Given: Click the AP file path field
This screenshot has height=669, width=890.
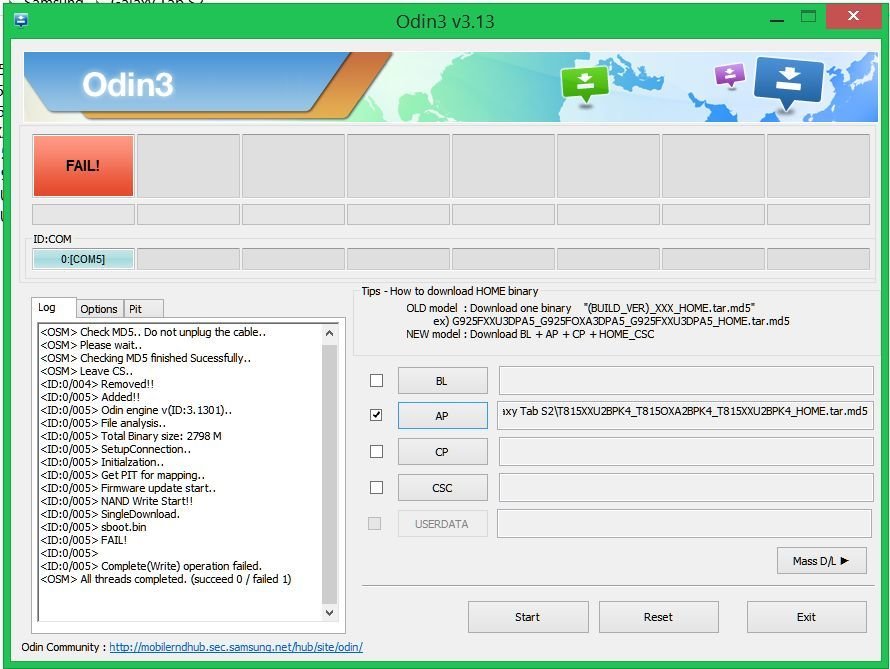Looking at the screenshot, I should 686,415.
